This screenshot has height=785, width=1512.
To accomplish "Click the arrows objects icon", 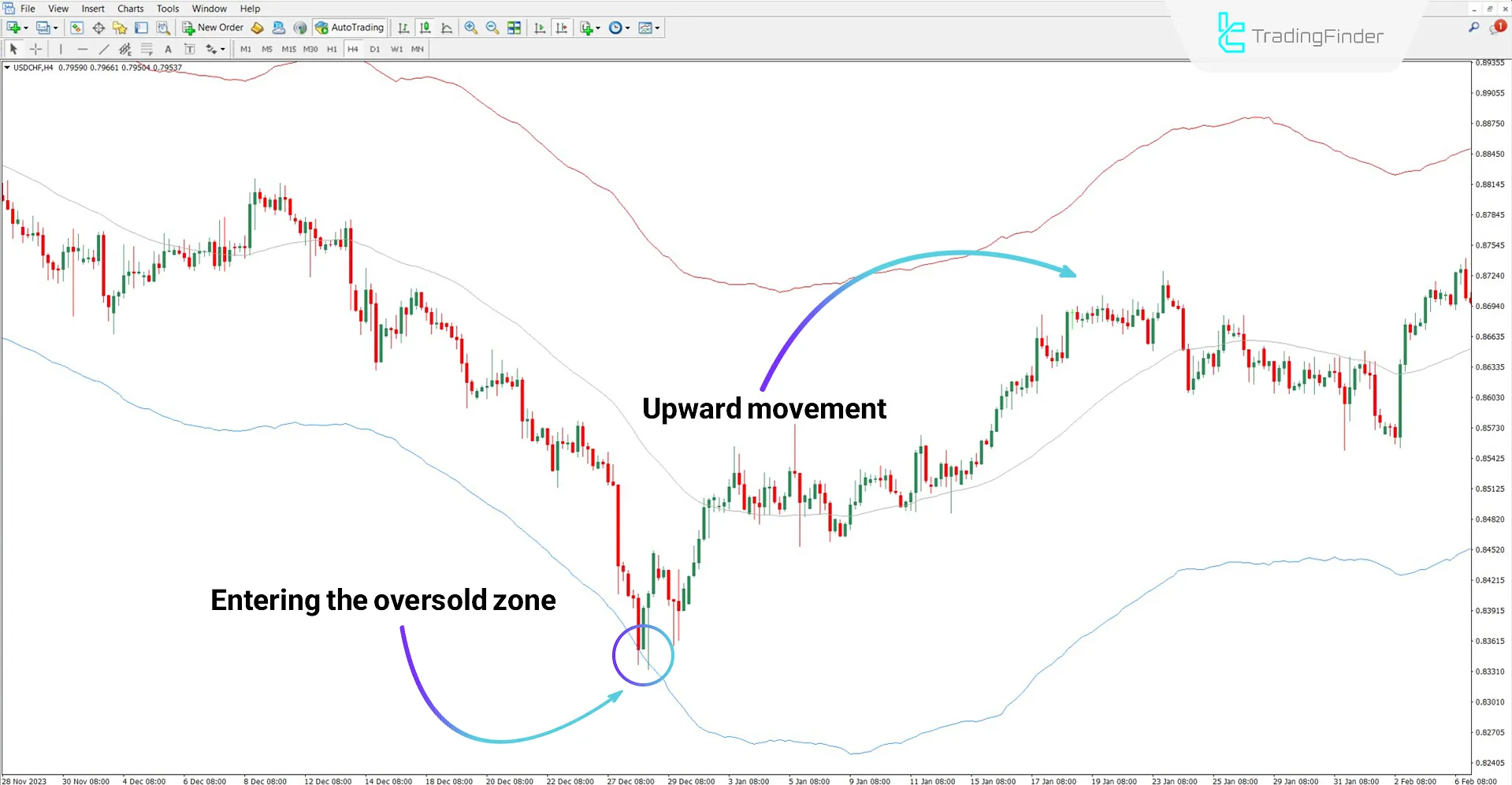I will pos(210,49).
